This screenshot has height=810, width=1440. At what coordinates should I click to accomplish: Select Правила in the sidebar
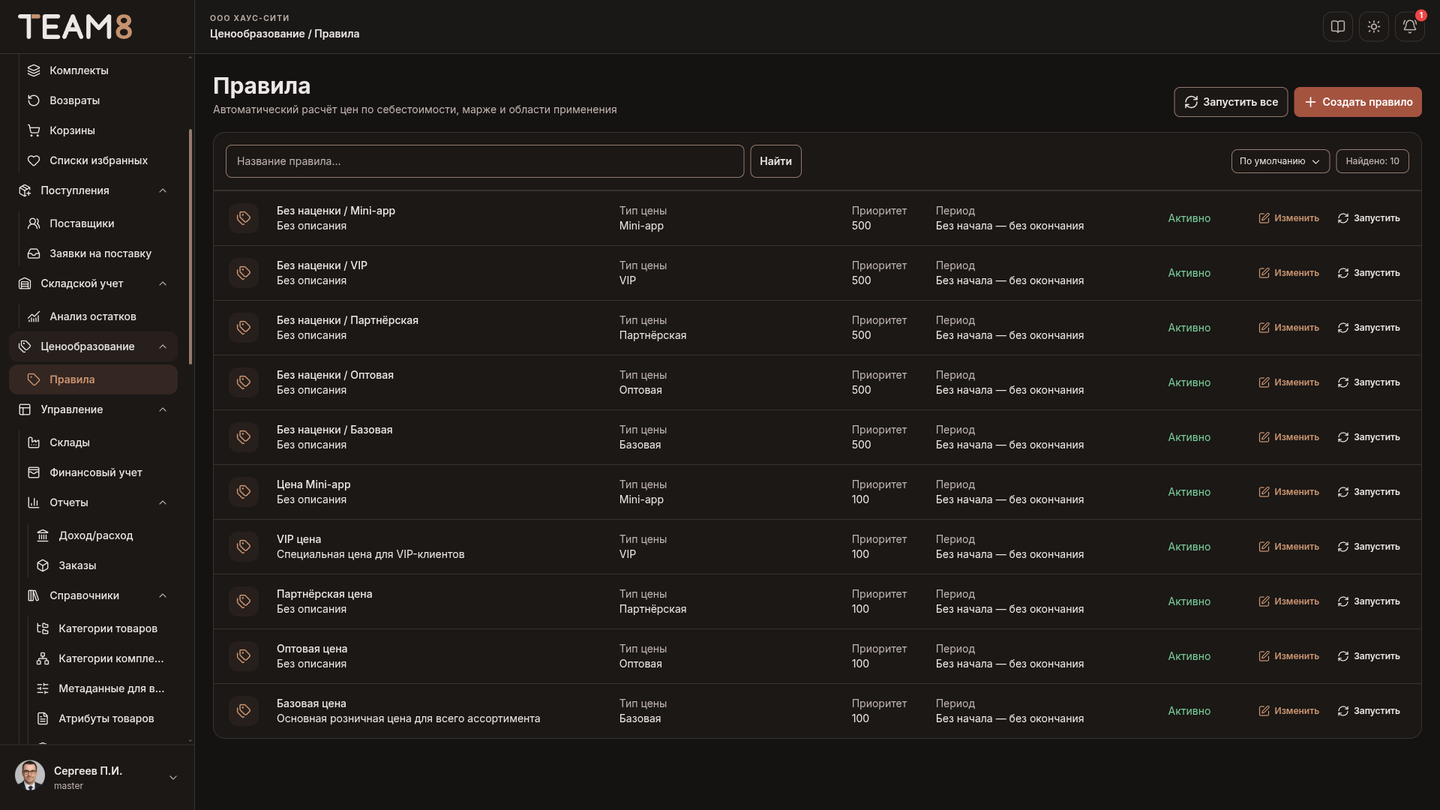tap(94, 380)
